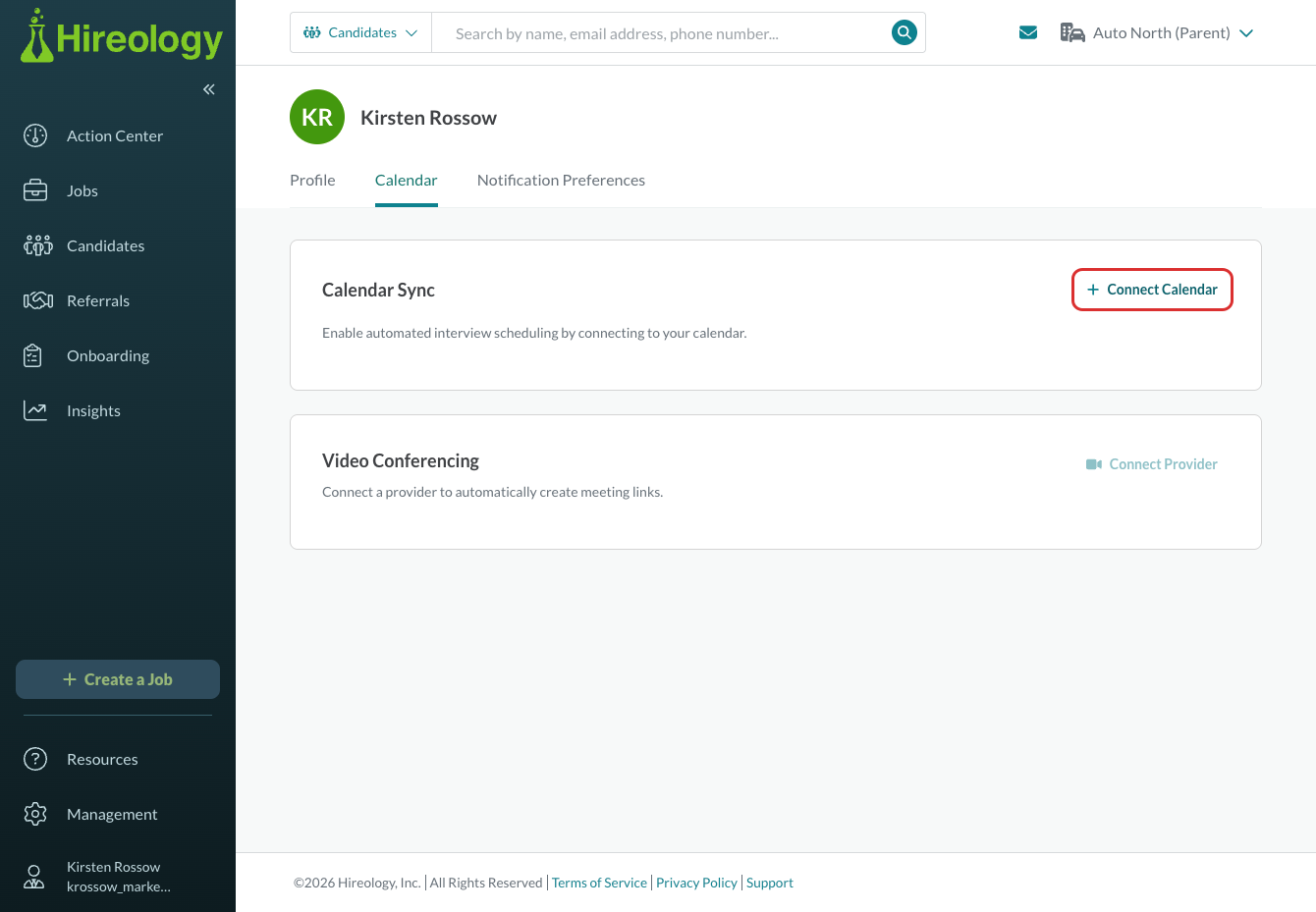This screenshot has height=912, width=1316.
Task: Click the Kirsten Rossow name heading
Action: [428, 118]
